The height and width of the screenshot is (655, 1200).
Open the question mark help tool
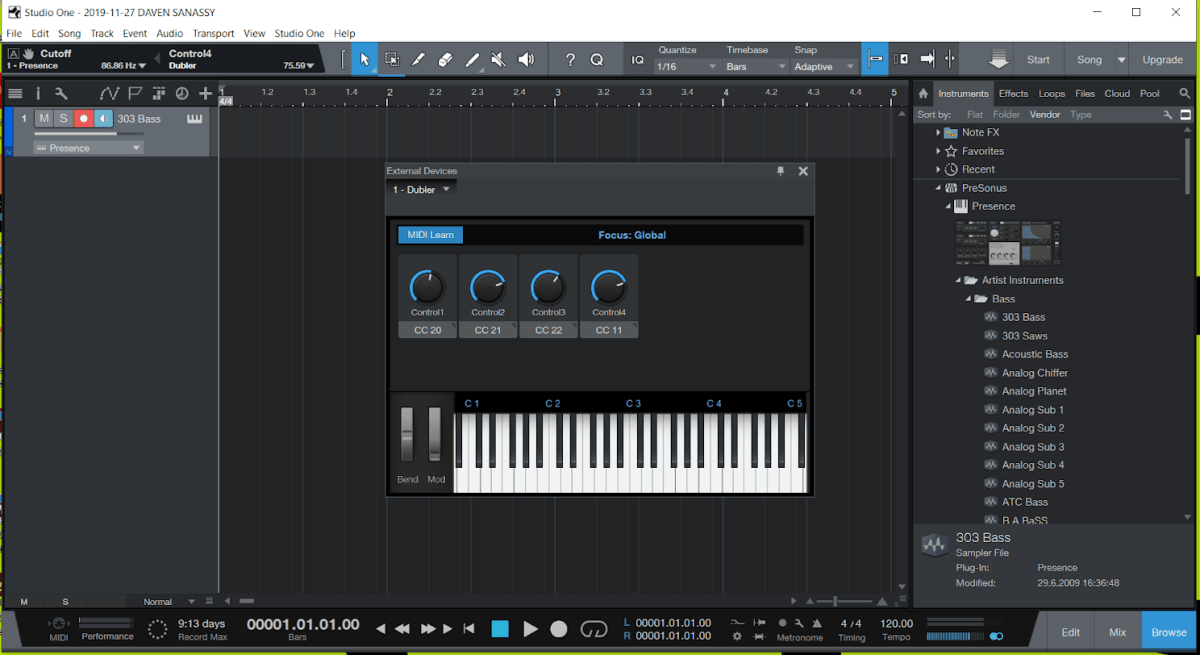[570, 60]
